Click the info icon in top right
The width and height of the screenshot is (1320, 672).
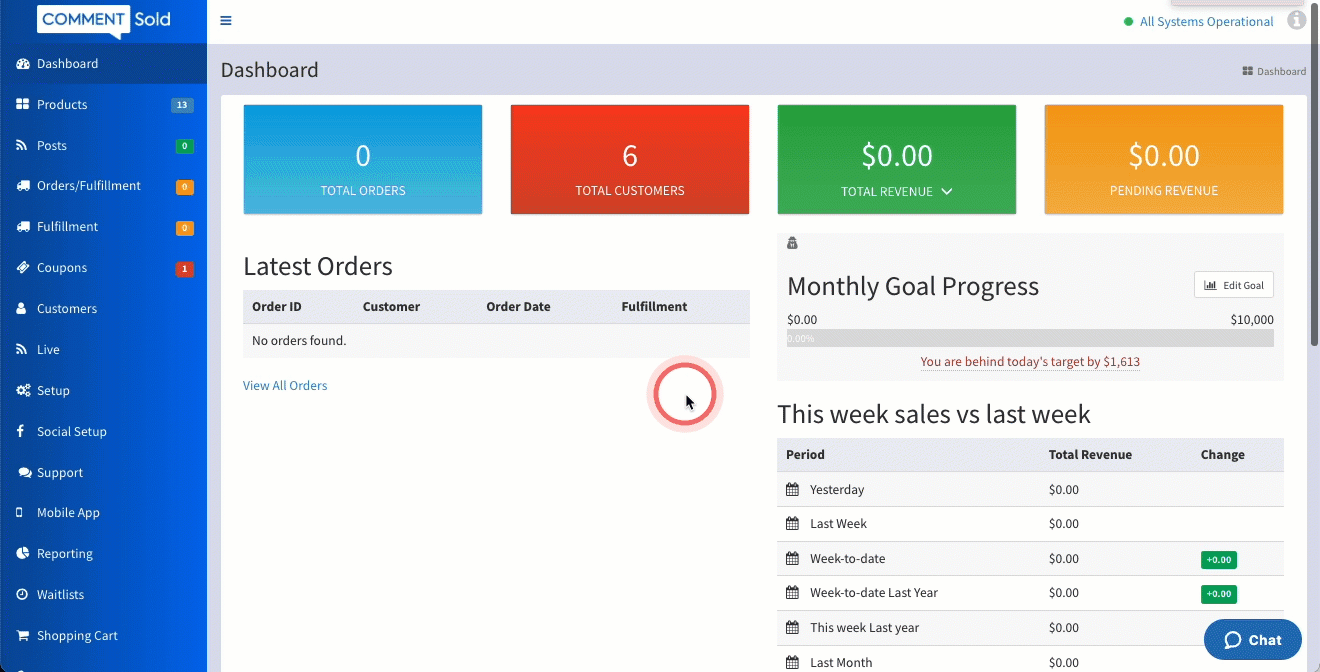[x=1296, y=20]
